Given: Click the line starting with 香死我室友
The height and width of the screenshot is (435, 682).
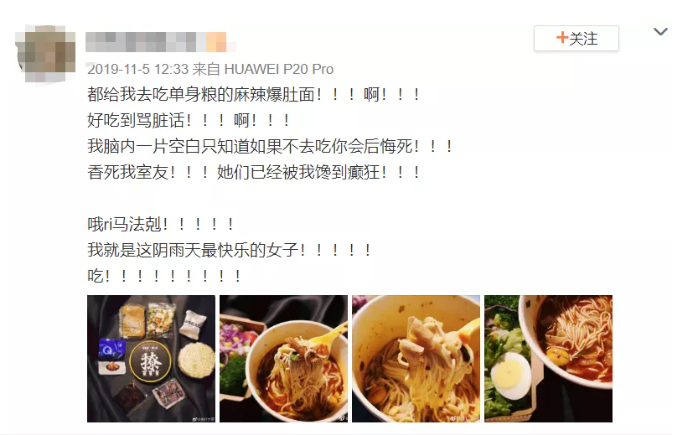Looking at the screenshot, I should pos(254,173).
